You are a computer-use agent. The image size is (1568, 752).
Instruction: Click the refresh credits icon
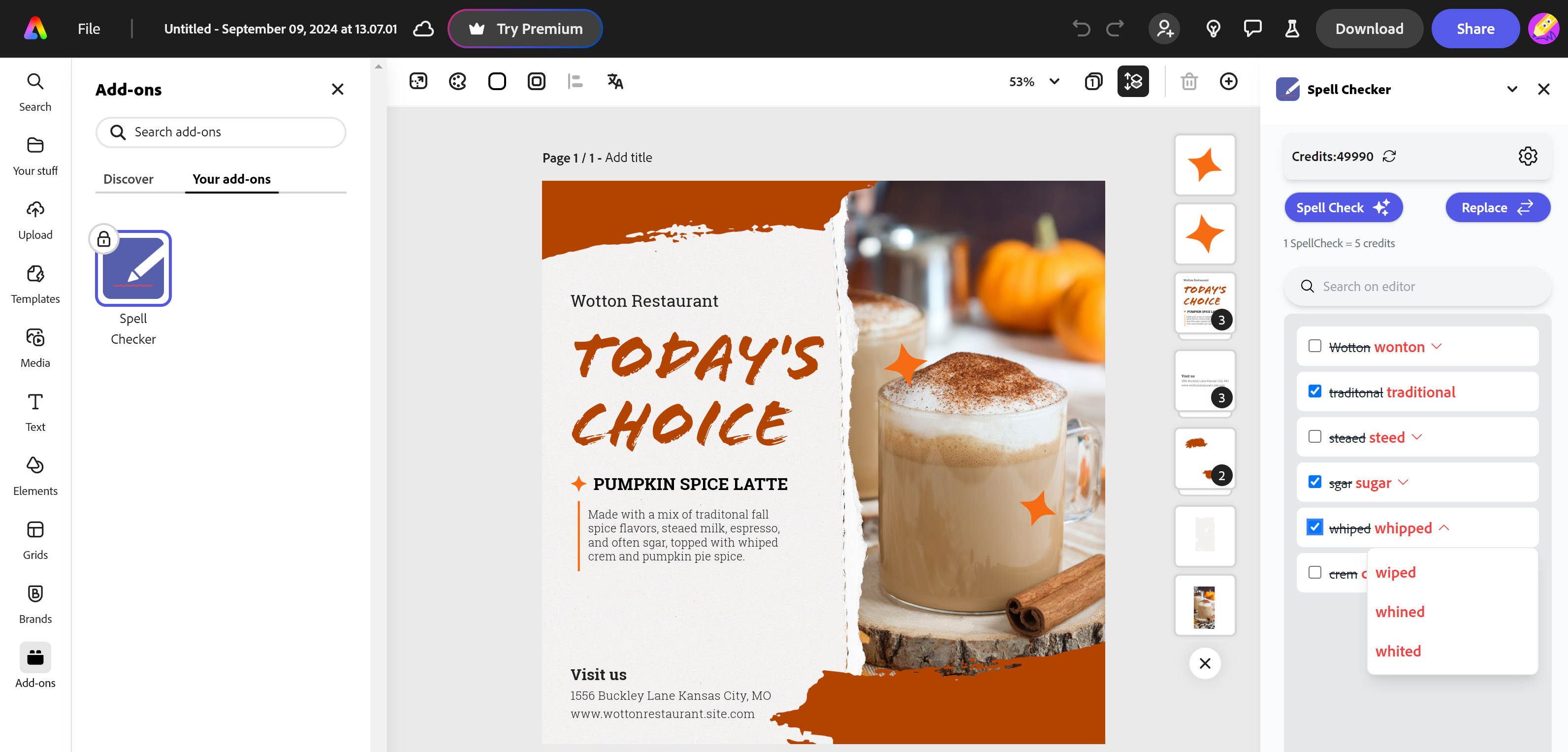point(1389,157)
